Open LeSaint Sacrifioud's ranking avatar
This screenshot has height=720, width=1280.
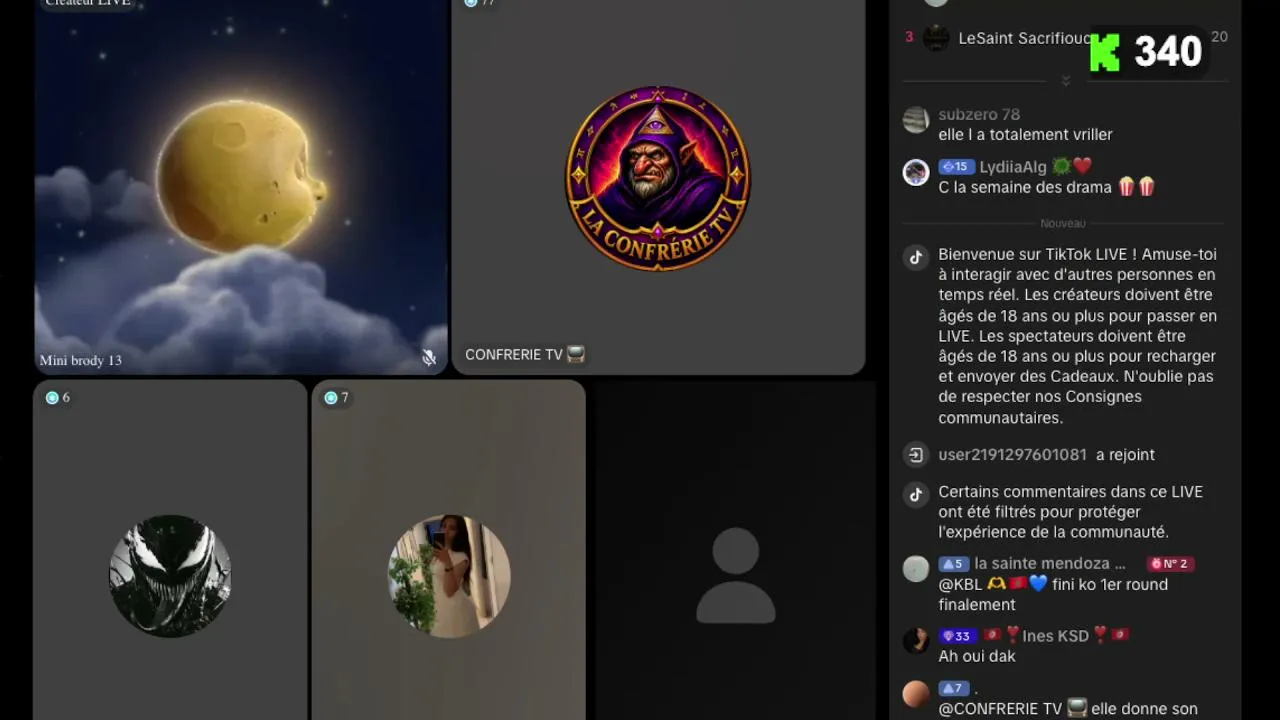tap(936, 38)
